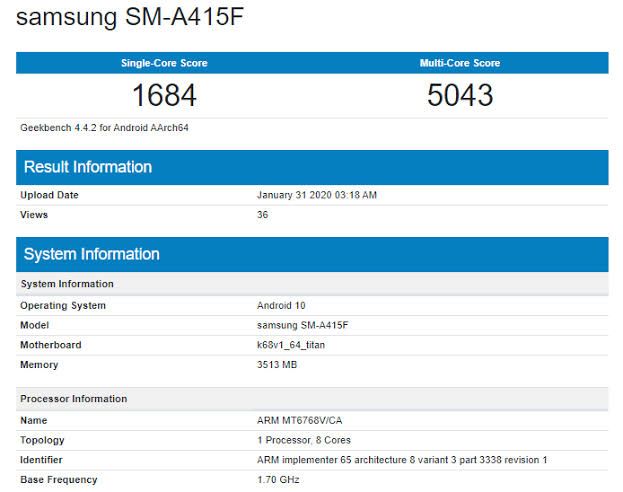Select the 'Views' label
The height and width of the screenshot is (492, 623).
coord(34,215)
